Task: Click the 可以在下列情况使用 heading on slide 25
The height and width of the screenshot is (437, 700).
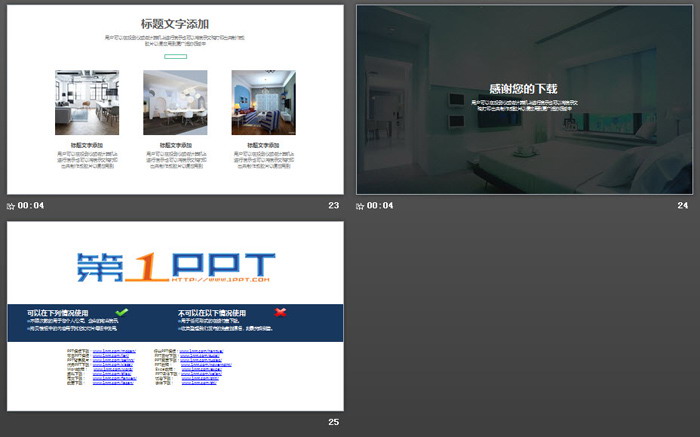Action: [x=58, y=313]
